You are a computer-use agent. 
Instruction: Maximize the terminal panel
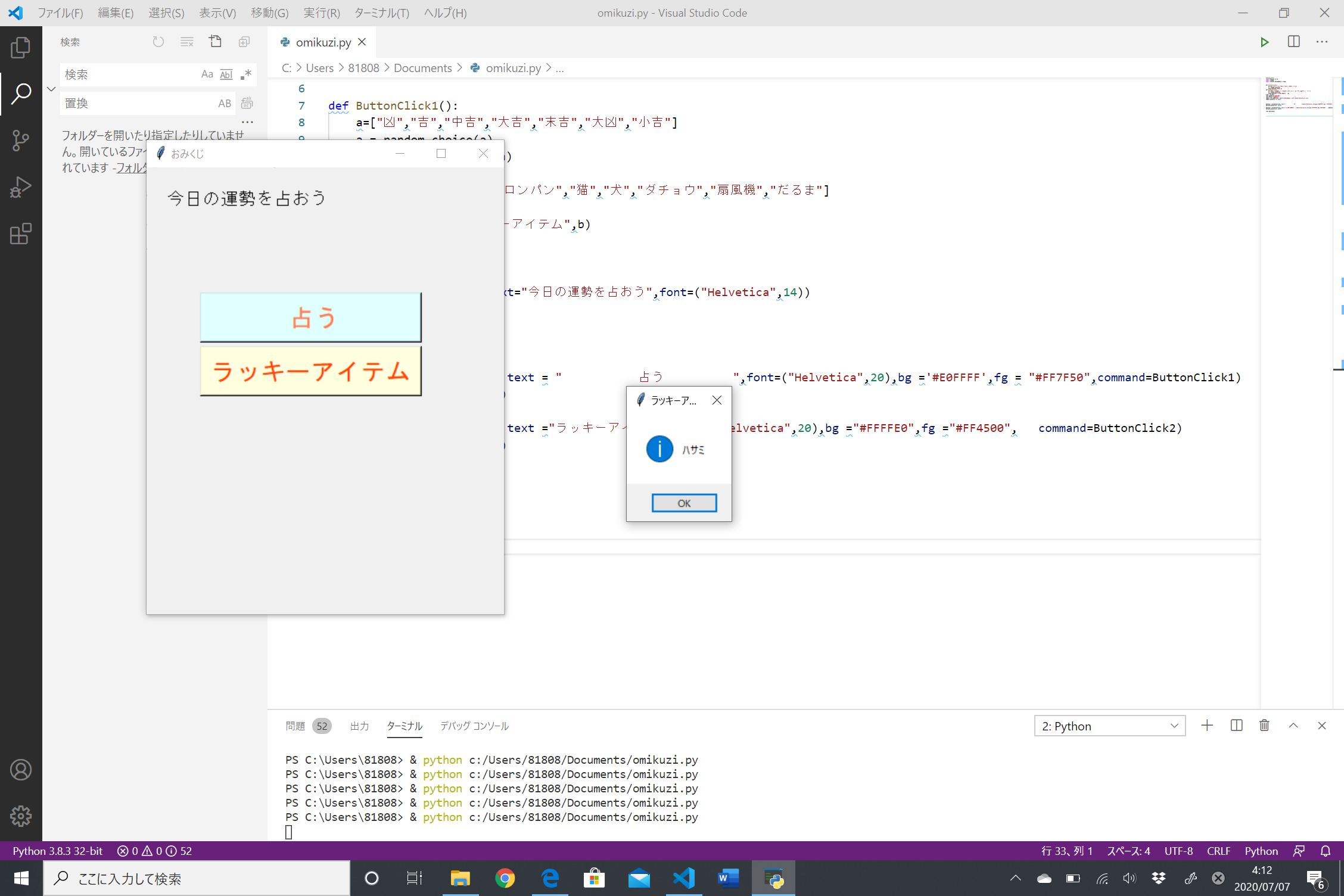coord(1293,726)
